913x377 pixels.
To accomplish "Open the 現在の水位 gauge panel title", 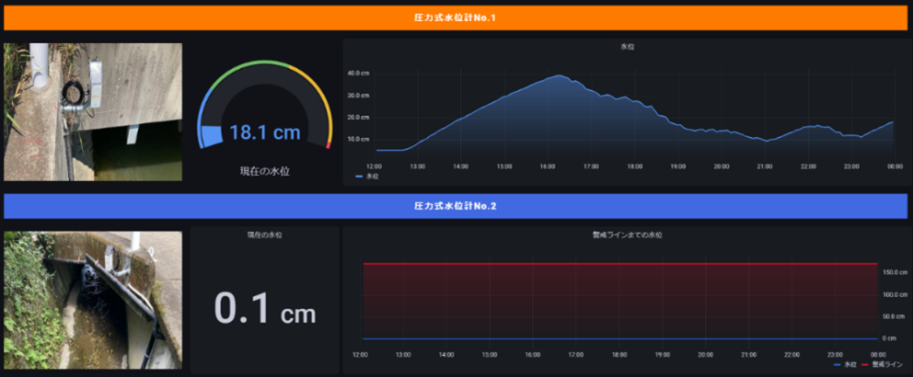I will click(x=265, y=171).
